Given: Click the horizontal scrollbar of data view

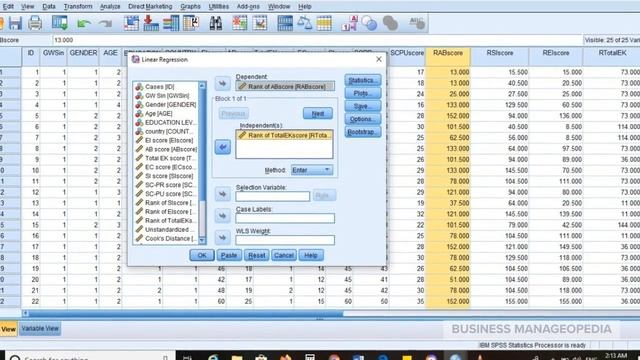Looking at the screenshot, I should tap(186, 313).
